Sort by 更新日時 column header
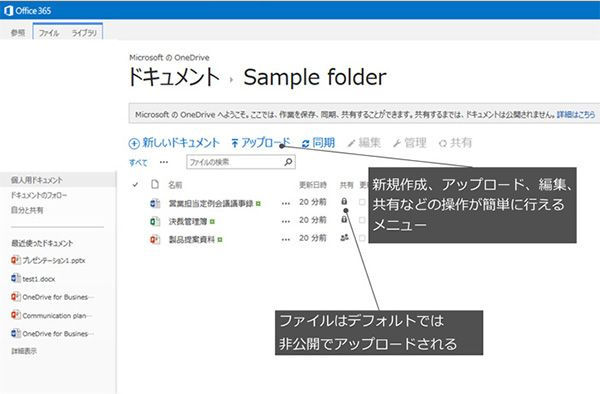 coord(313,185)
